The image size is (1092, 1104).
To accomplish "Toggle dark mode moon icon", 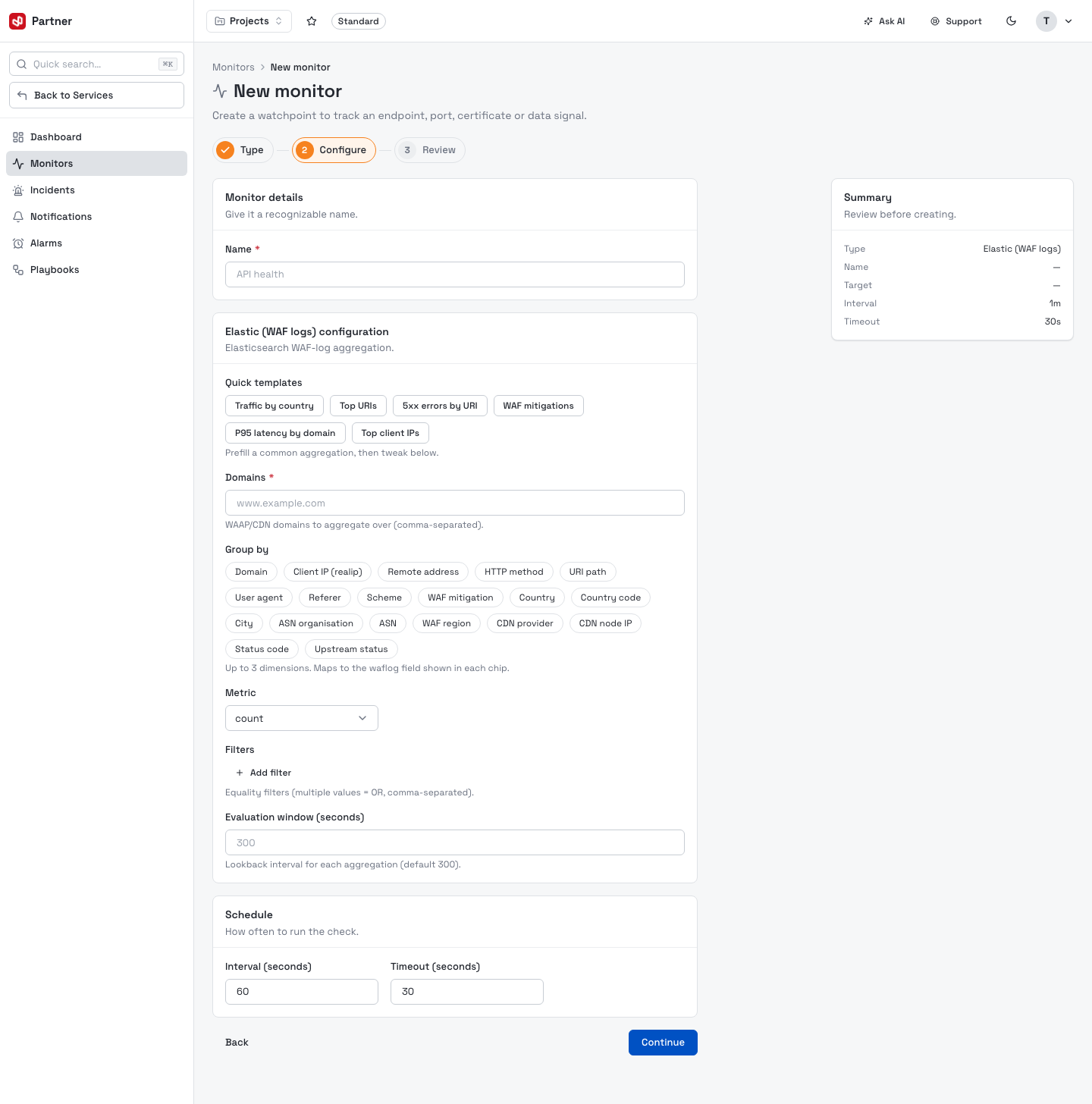I will 1011,21.
